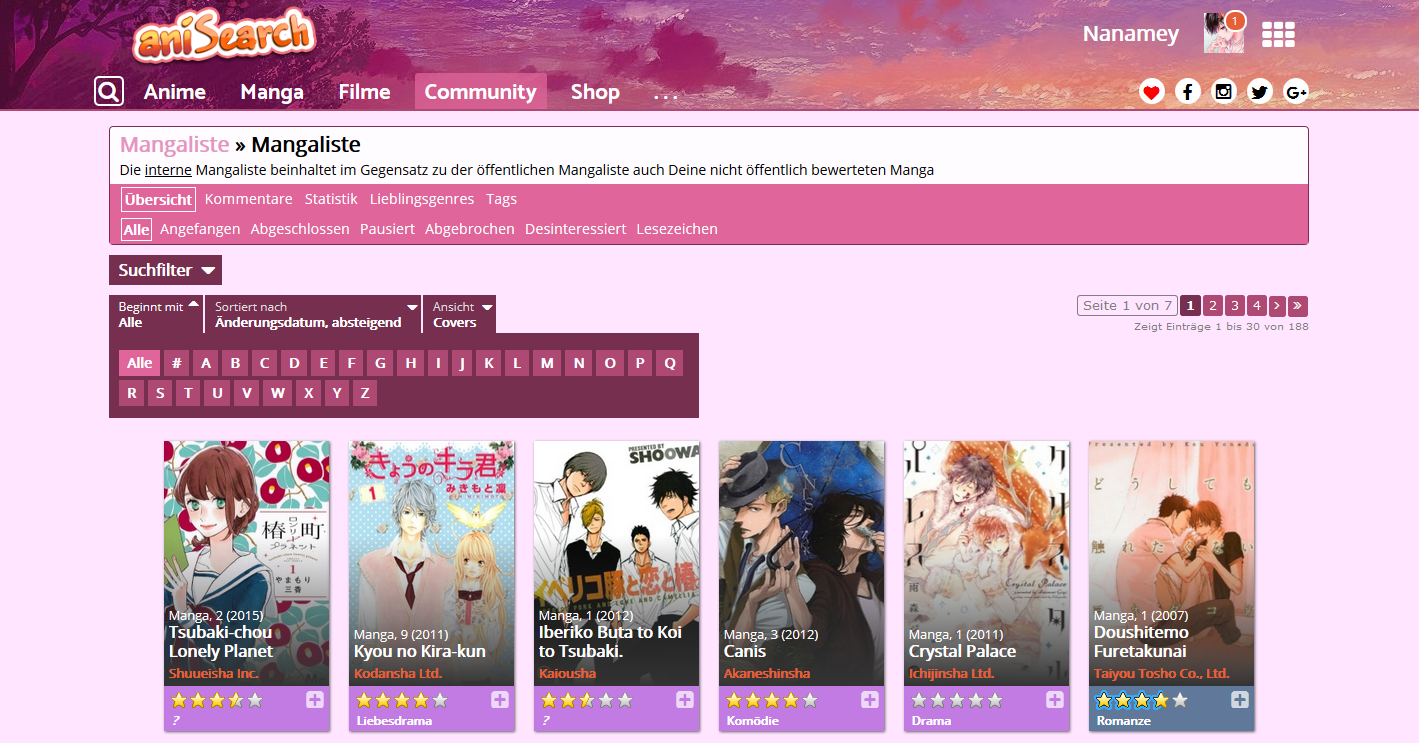1419x743 pixels.
Task: Open the Google Plus icon
Action: tap(1296, 92)
